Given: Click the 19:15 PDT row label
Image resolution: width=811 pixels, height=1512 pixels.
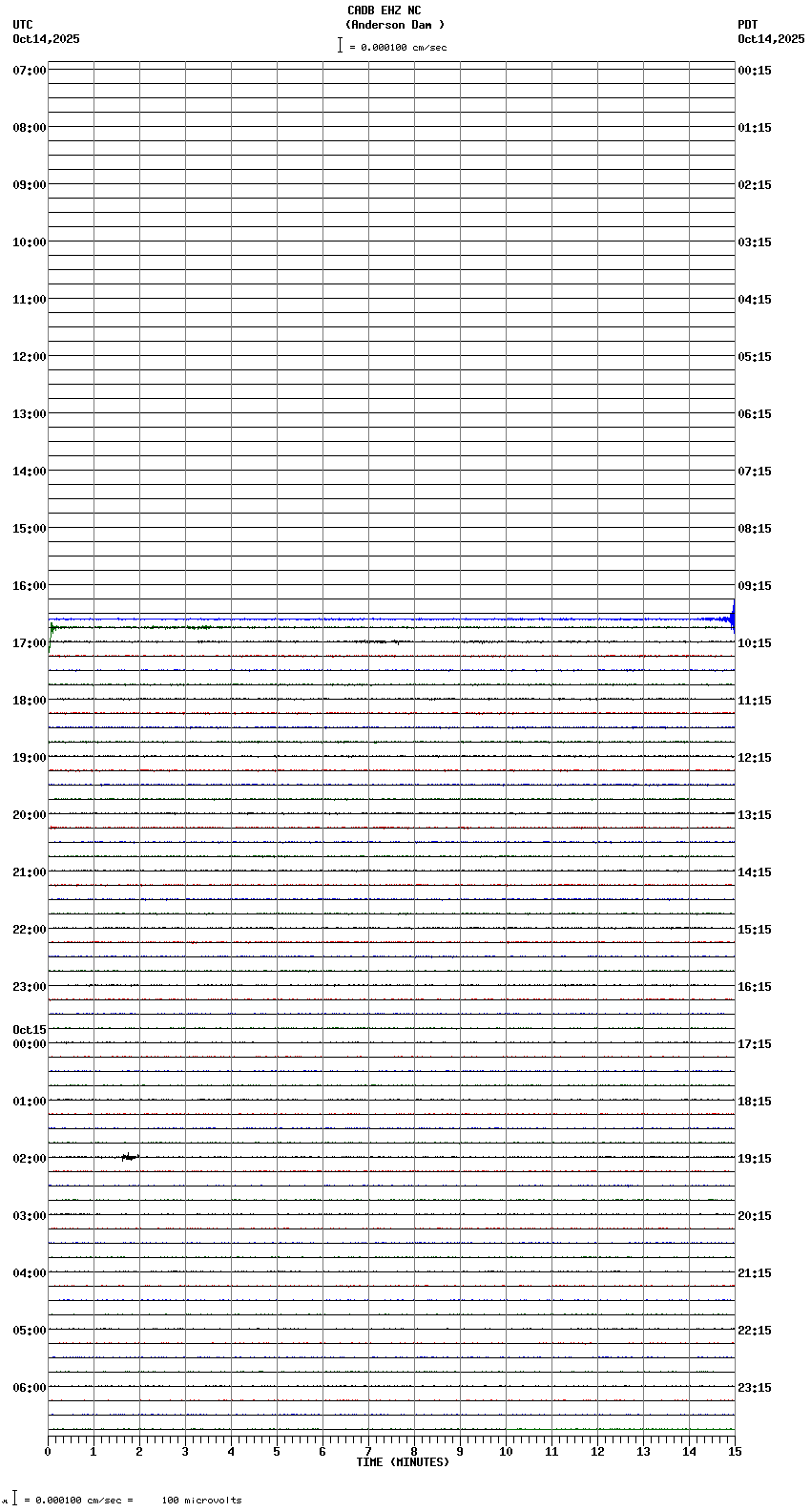Looking at the screenshot, I should [x=755, y=1159].
